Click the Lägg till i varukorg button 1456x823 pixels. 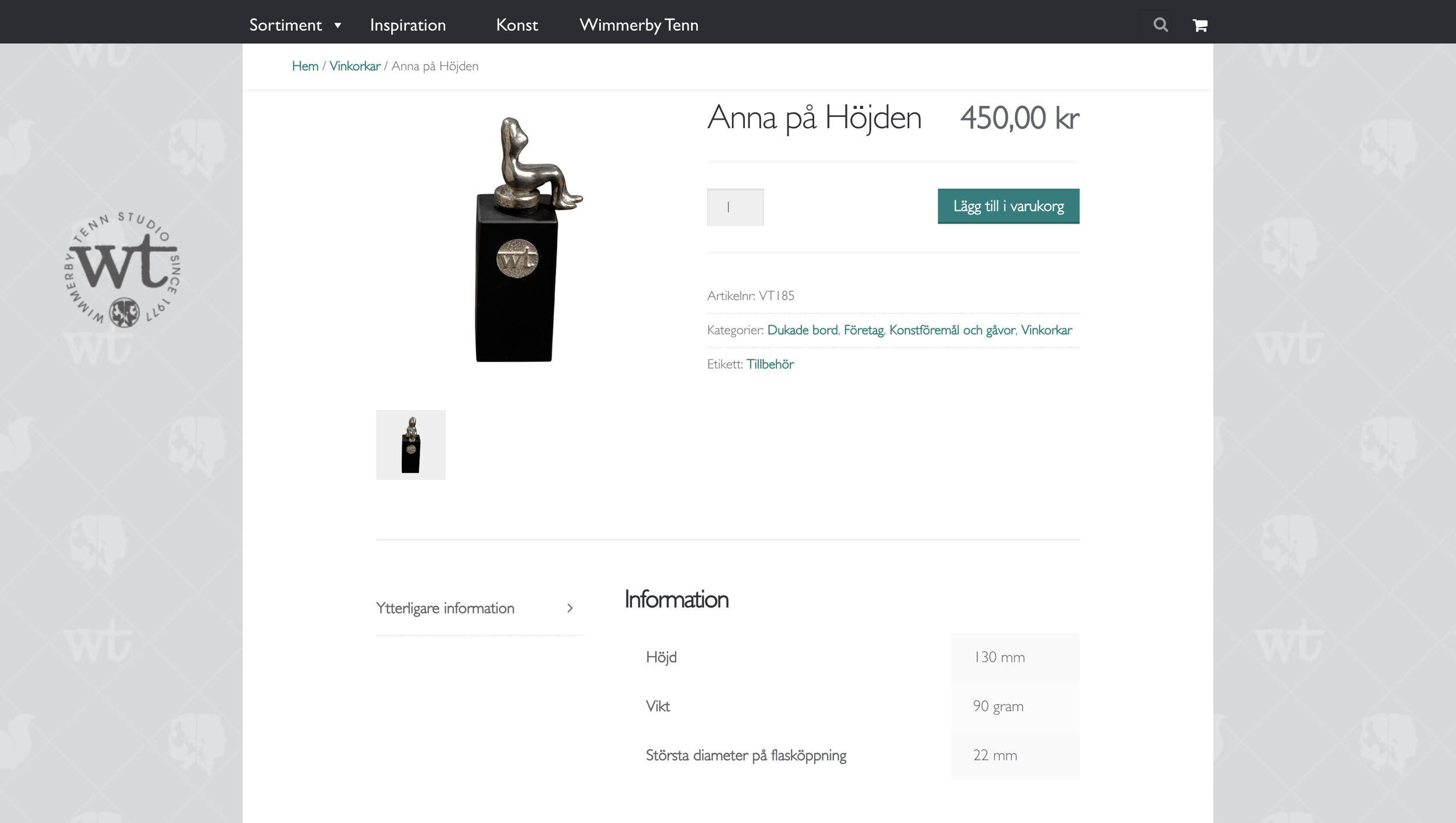click(x=1008, y=206)
